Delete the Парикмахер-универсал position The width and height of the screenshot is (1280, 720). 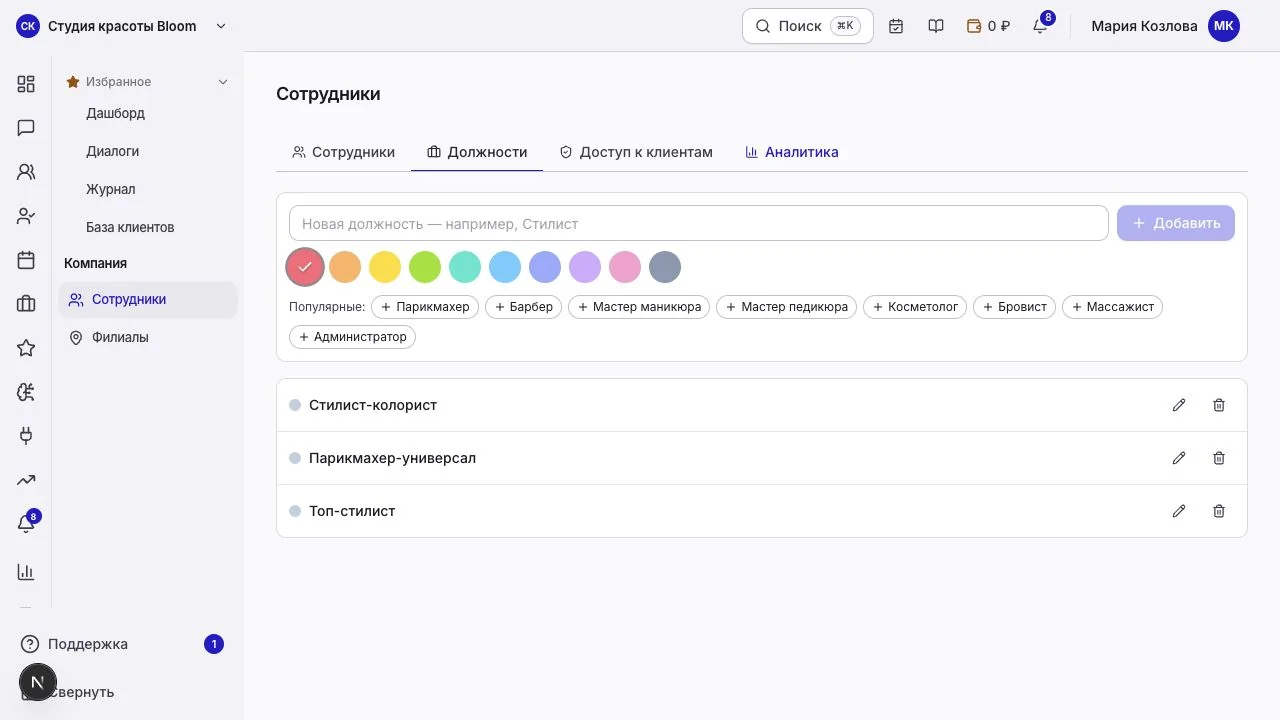[1219, 458]
